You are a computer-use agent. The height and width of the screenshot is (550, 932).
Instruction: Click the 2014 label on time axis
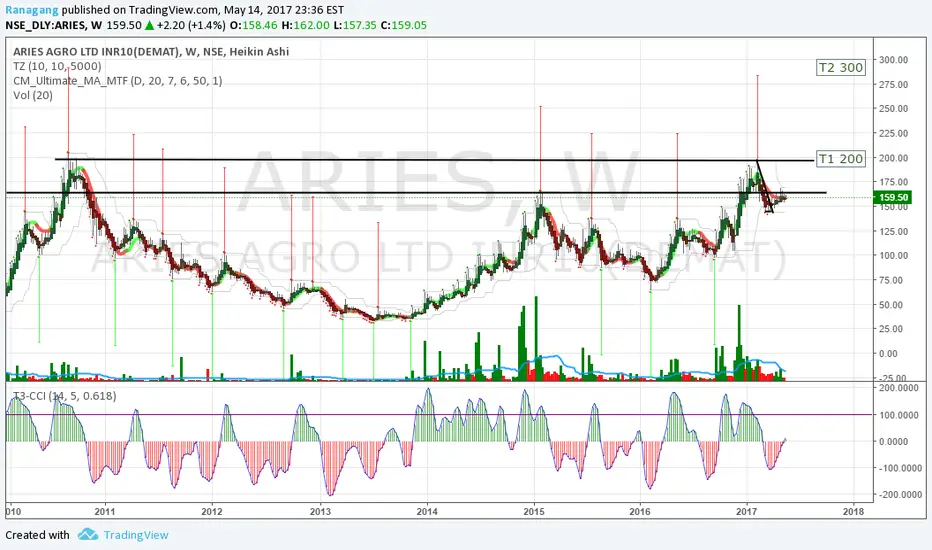pos(427,511)
